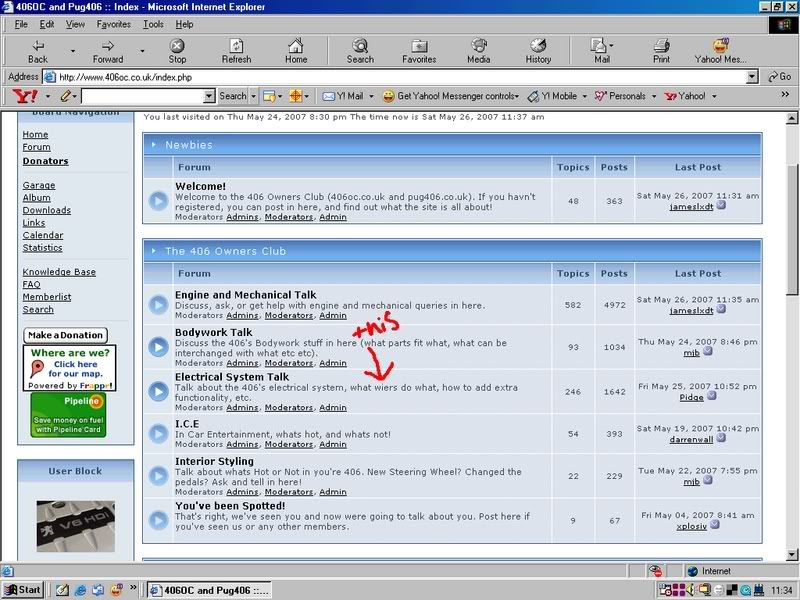Click the Forward navigation button
800x600 pixels.
[108, 51]
